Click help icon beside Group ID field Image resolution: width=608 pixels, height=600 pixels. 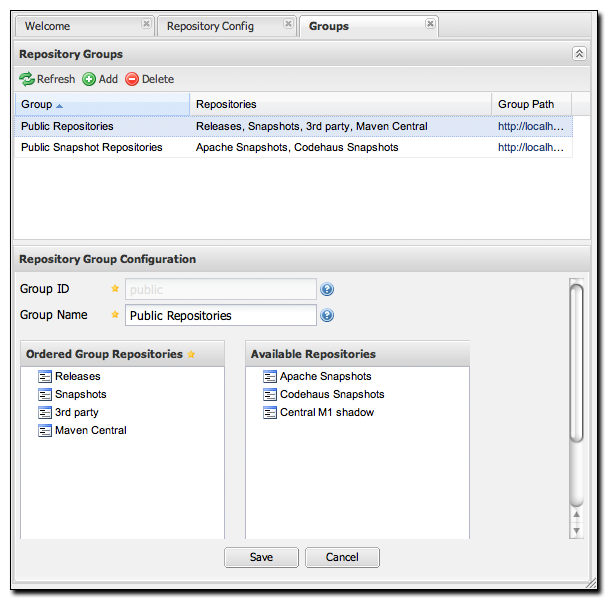327,290
